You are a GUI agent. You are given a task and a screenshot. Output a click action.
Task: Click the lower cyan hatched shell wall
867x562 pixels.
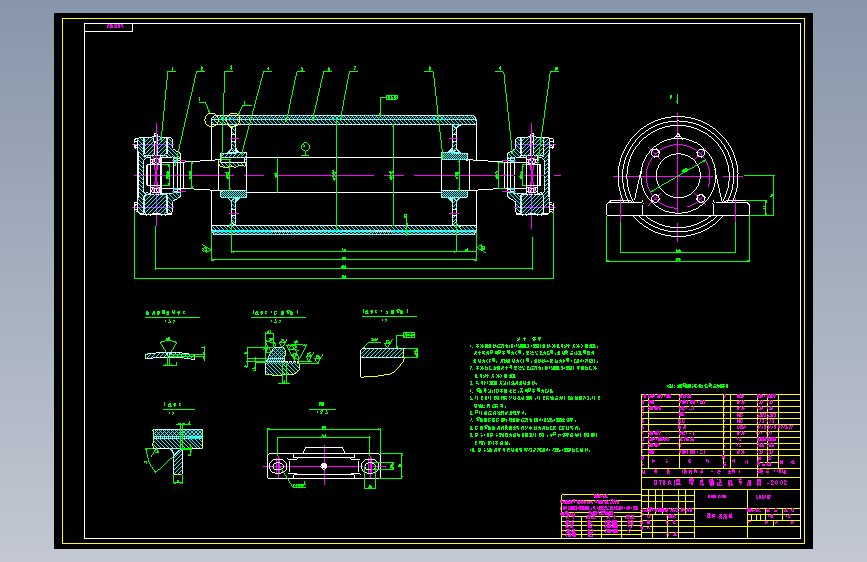[x=344, y=230]
